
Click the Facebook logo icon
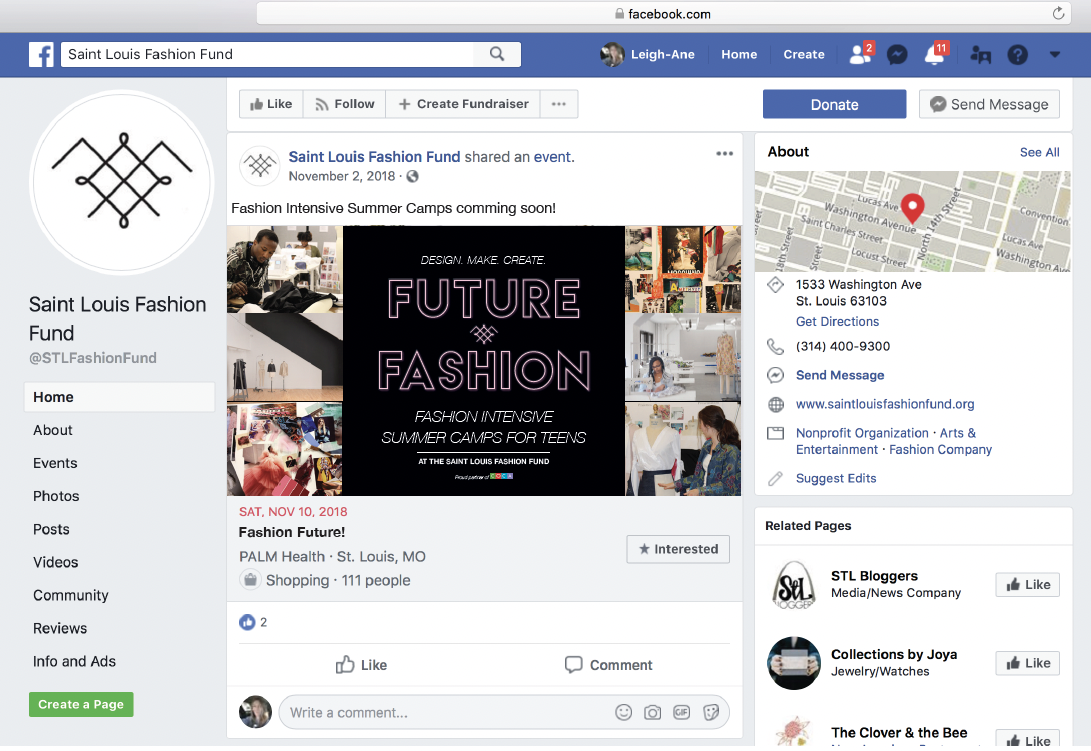(x=41, y=54)
